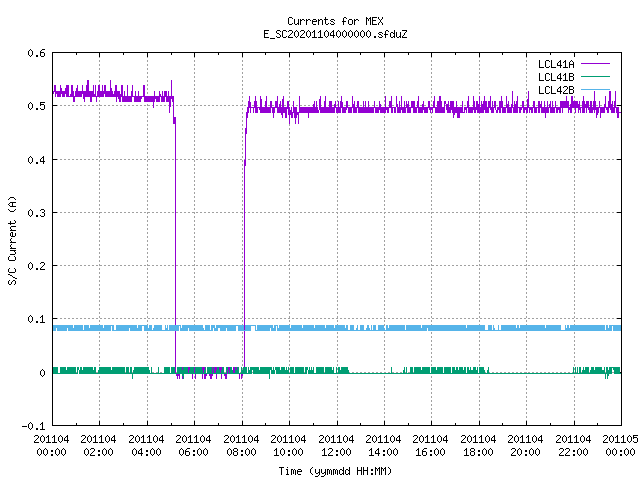The image size is (640, 480).
Task: Click the 22:00 x-axis time label
Action: [x=573, y=452]
